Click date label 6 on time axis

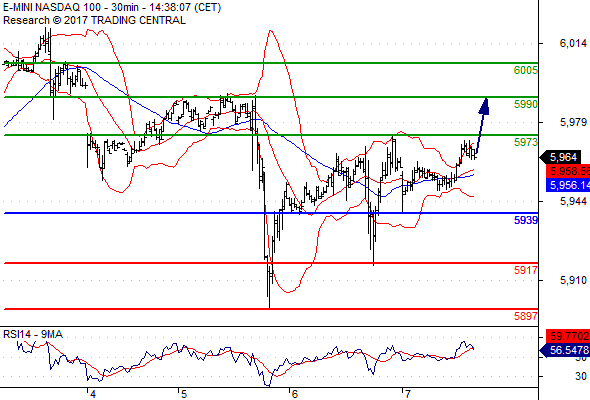[x=295, y=394]
